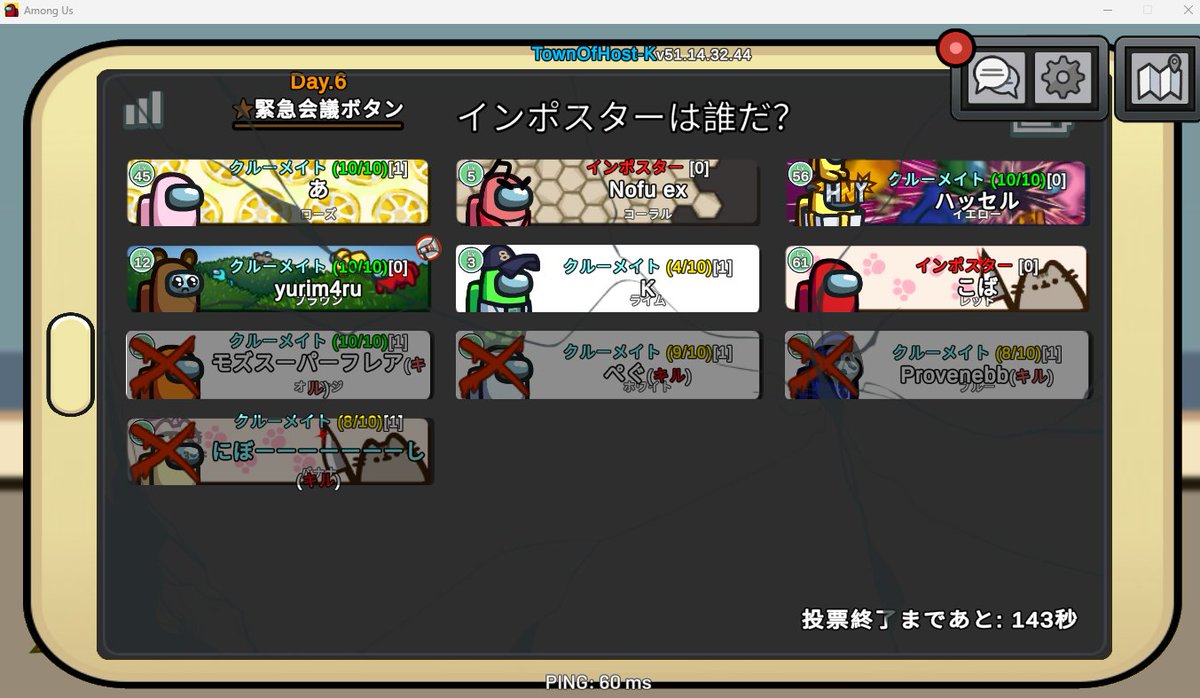The width and height of the screenshot is (1200, 698).
Task: Vote for player Nofu ex
Action: [x=607, y=193]
